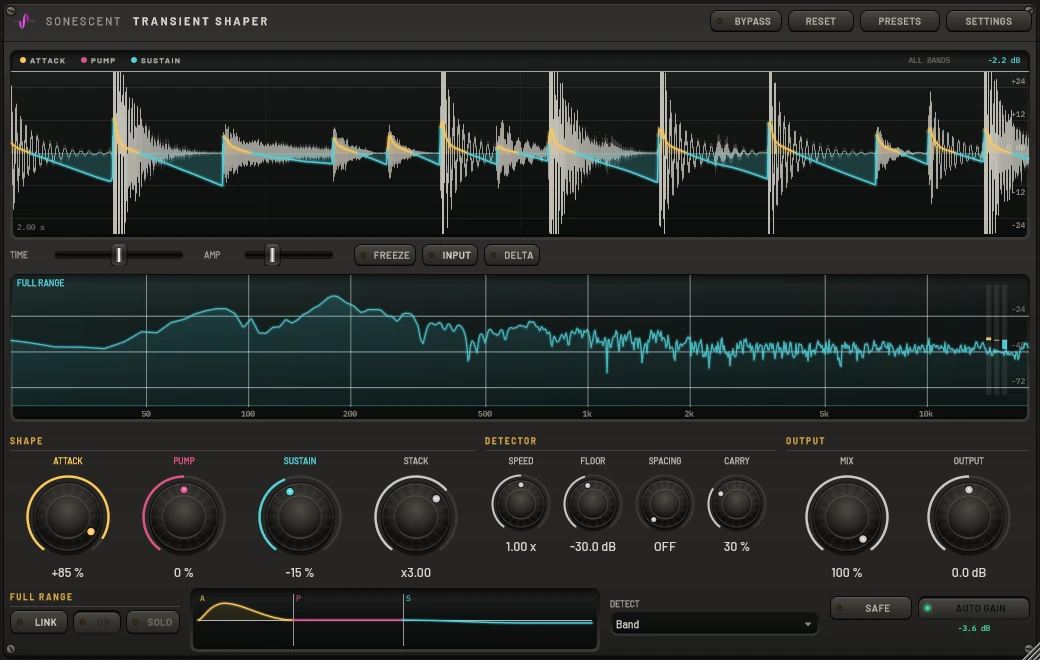
Task: Click the P marker in envelope display
Action: [298, 598]
